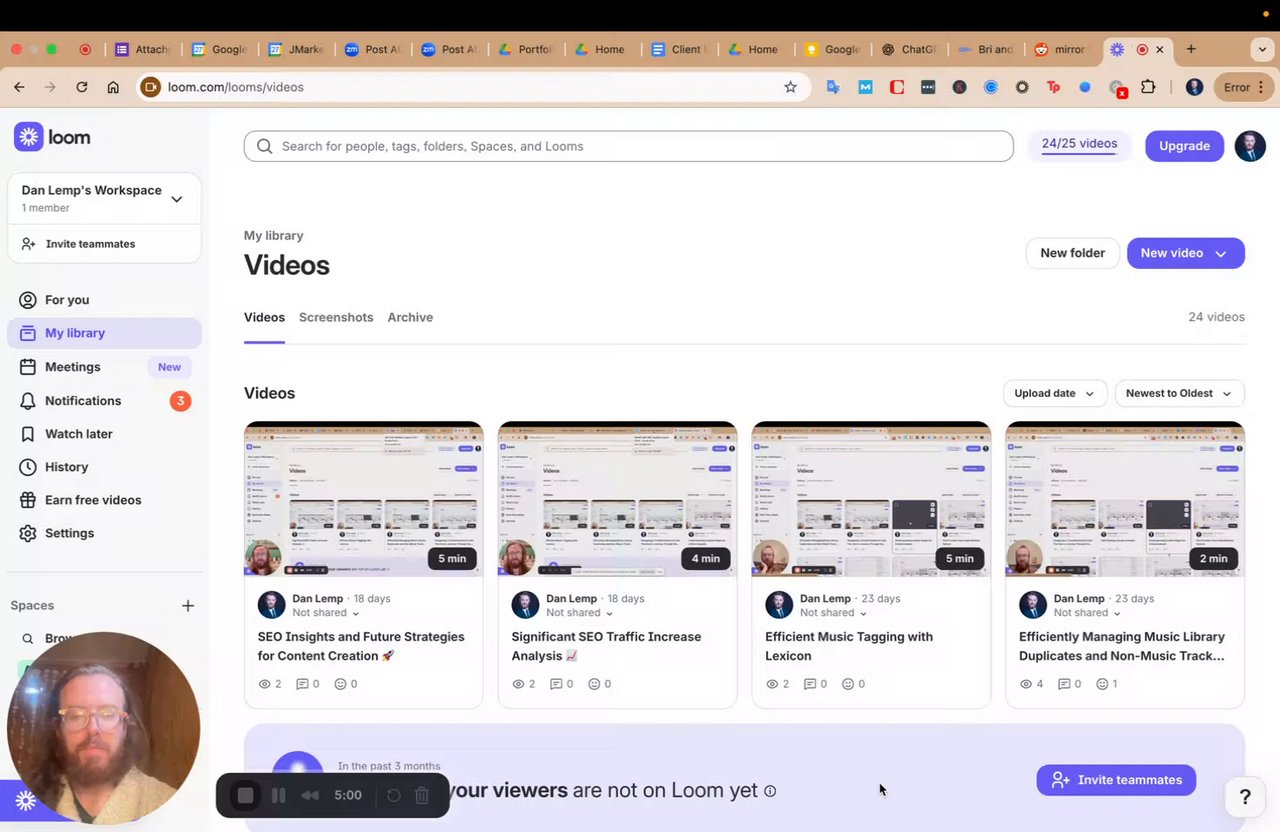This screenshot has height=832, width=1280.
Task: Open the 24/25 videos usage link
Action: tap(1079, 144)
